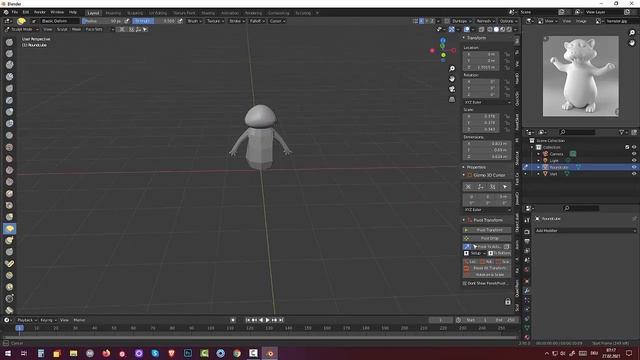
Task: Enable the Dyntopo checkbox
Action: click(x=447, y=21)
